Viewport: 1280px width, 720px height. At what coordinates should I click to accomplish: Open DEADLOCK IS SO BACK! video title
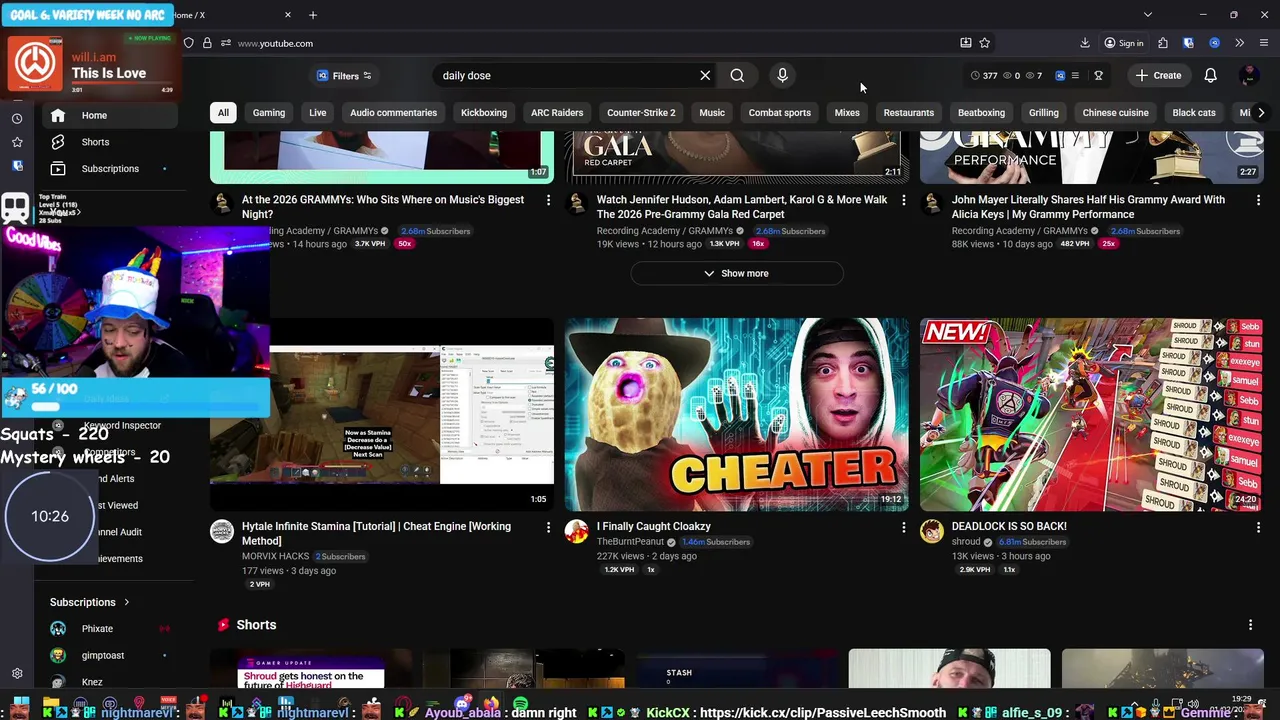pos(1009,526)
